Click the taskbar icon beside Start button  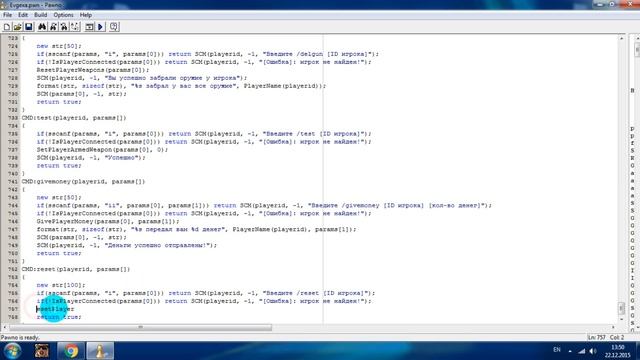click(x=42, y=351)
